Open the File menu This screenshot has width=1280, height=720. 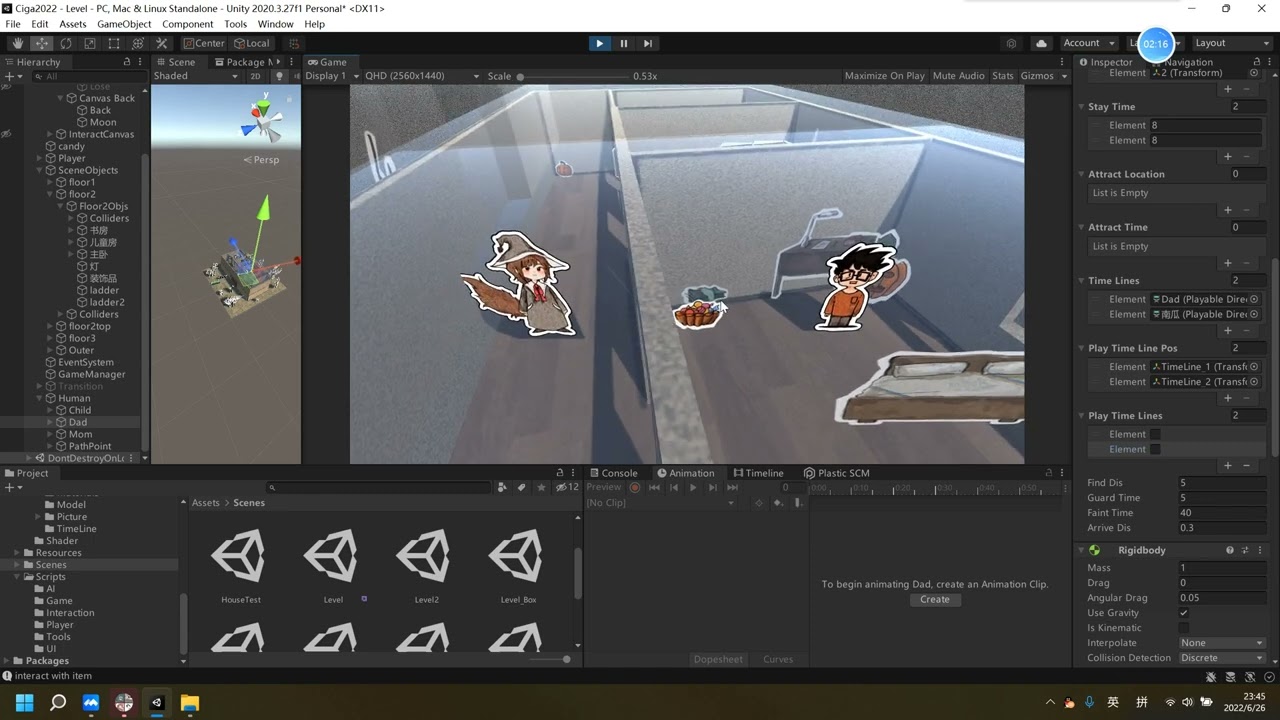pyautogui.click(x=13, y=24)
